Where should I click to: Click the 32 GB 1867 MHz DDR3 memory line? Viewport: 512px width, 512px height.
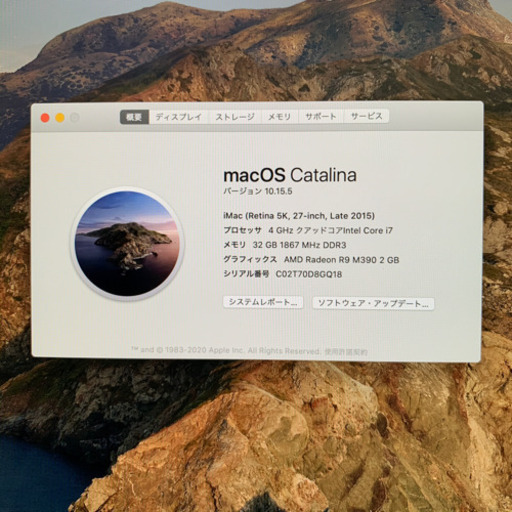(299, 245)
